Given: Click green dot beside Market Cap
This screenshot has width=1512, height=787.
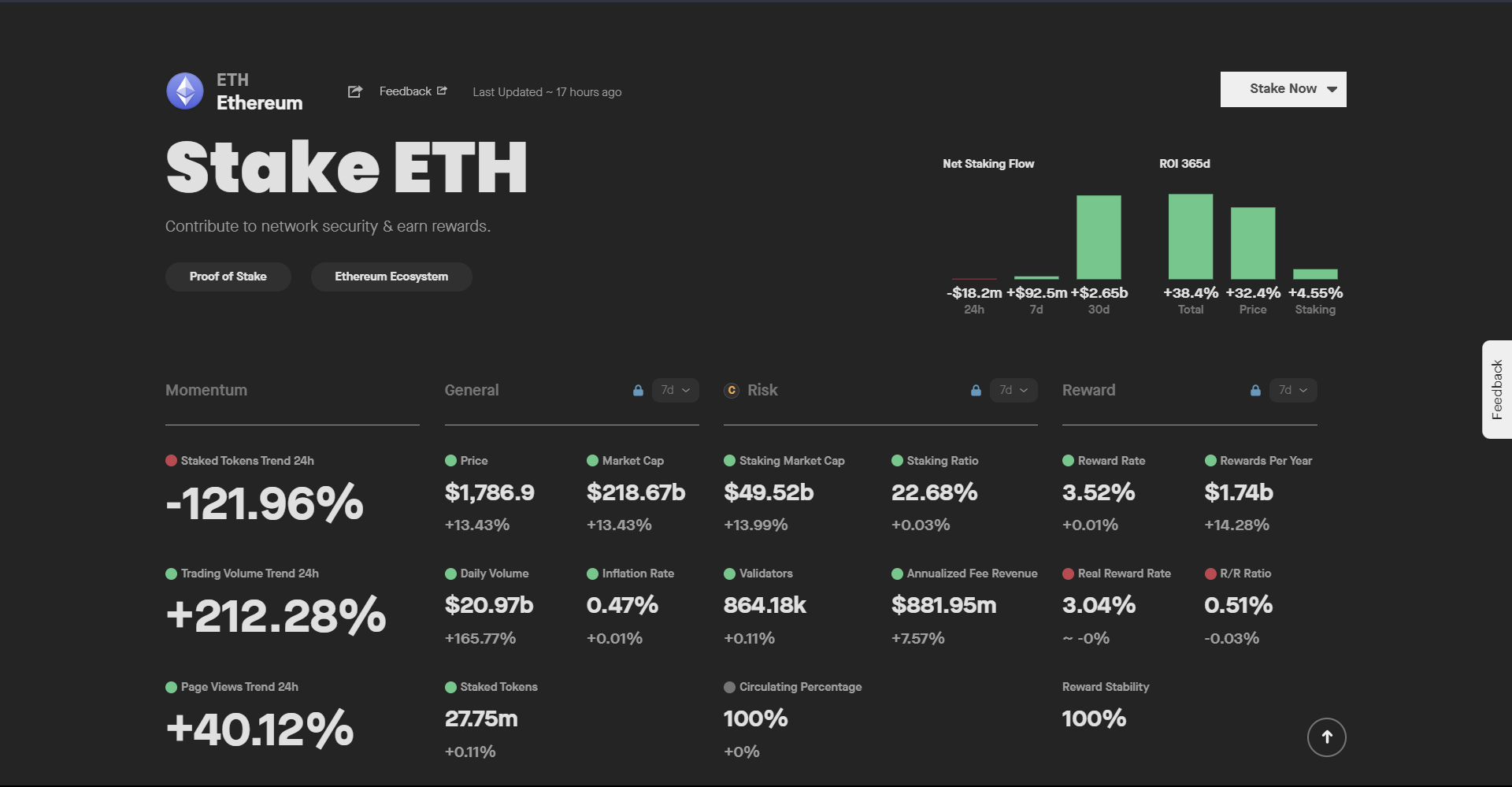Looking at the screenshot, I should point(592,461).
